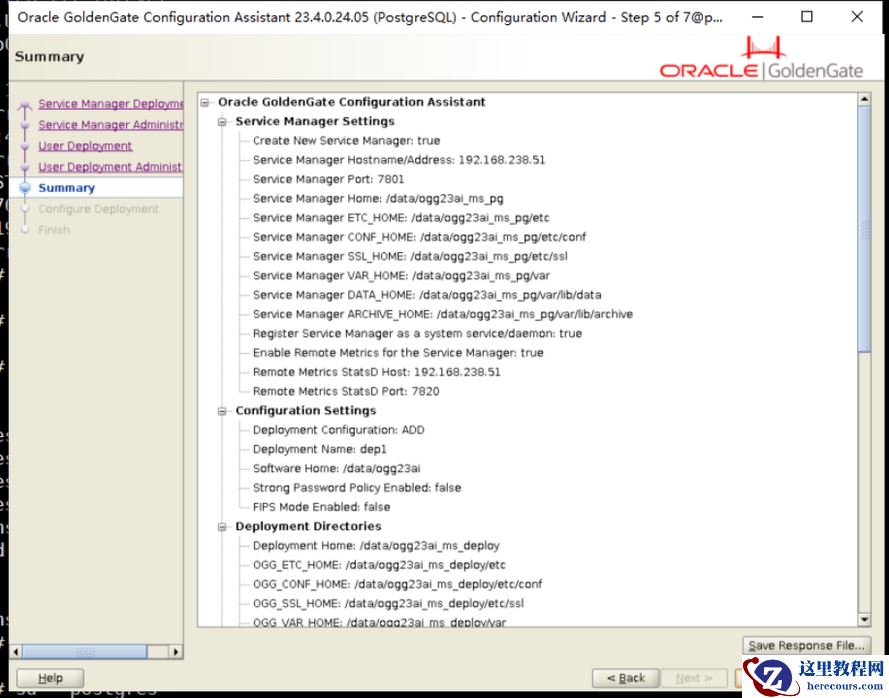
Task: Select Service Manager ARCHIVE_HOME row
Action: (443, 314)
